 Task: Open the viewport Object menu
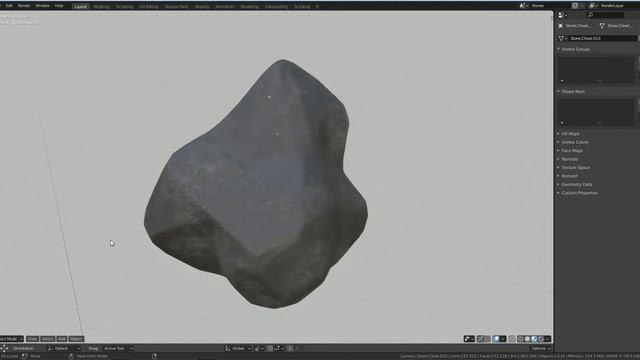(76, 339)
